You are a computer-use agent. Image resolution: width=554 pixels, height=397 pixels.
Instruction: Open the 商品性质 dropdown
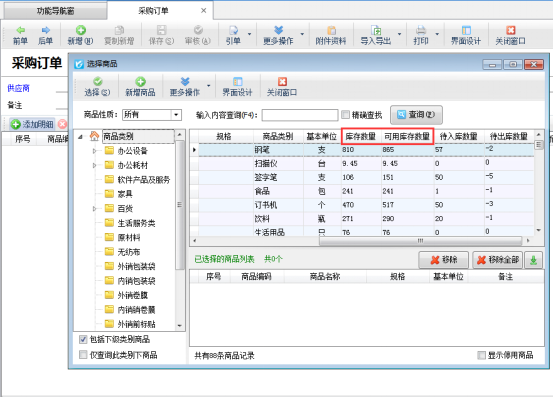(176, 115)
